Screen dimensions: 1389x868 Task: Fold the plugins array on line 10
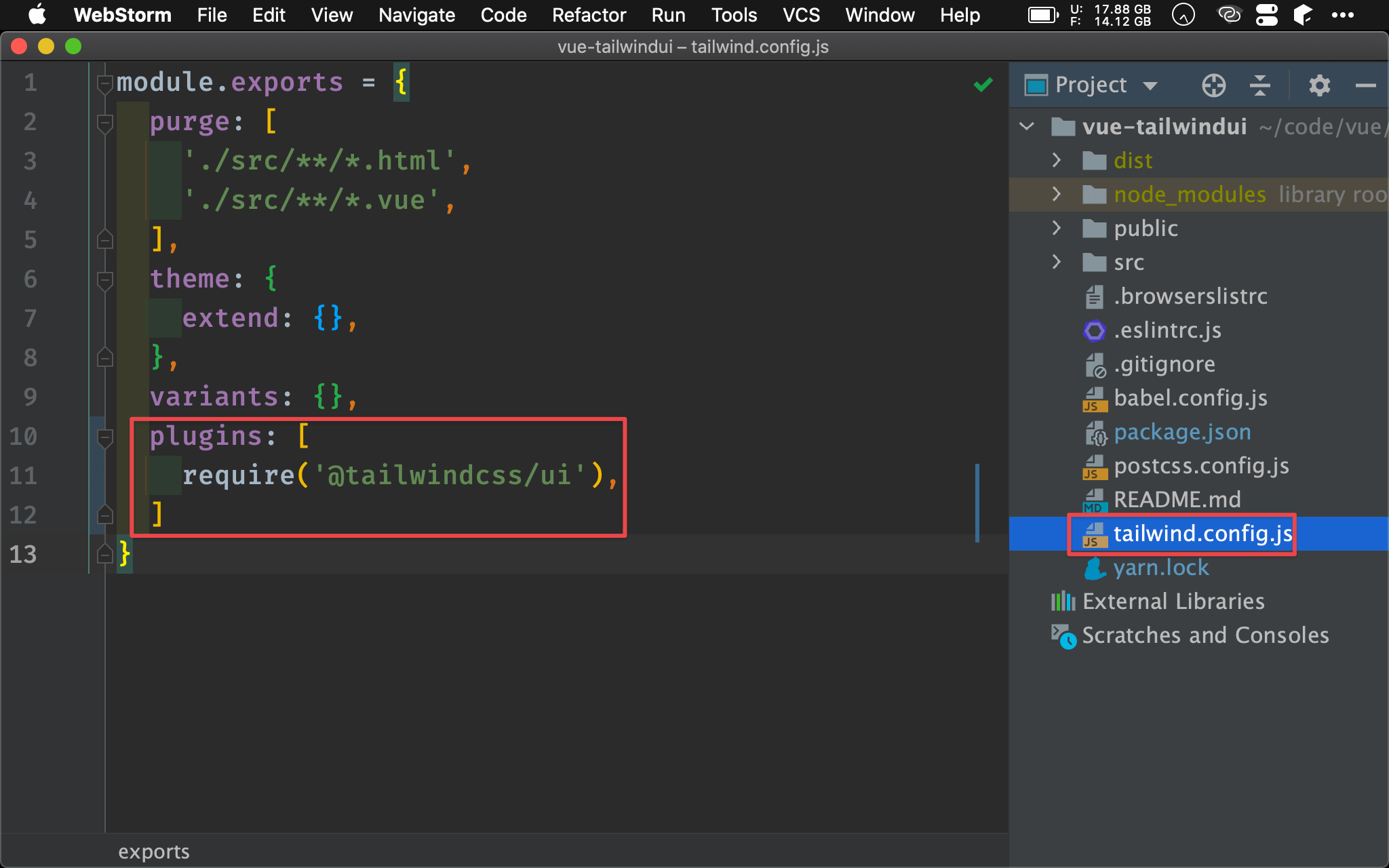point(104,438)
